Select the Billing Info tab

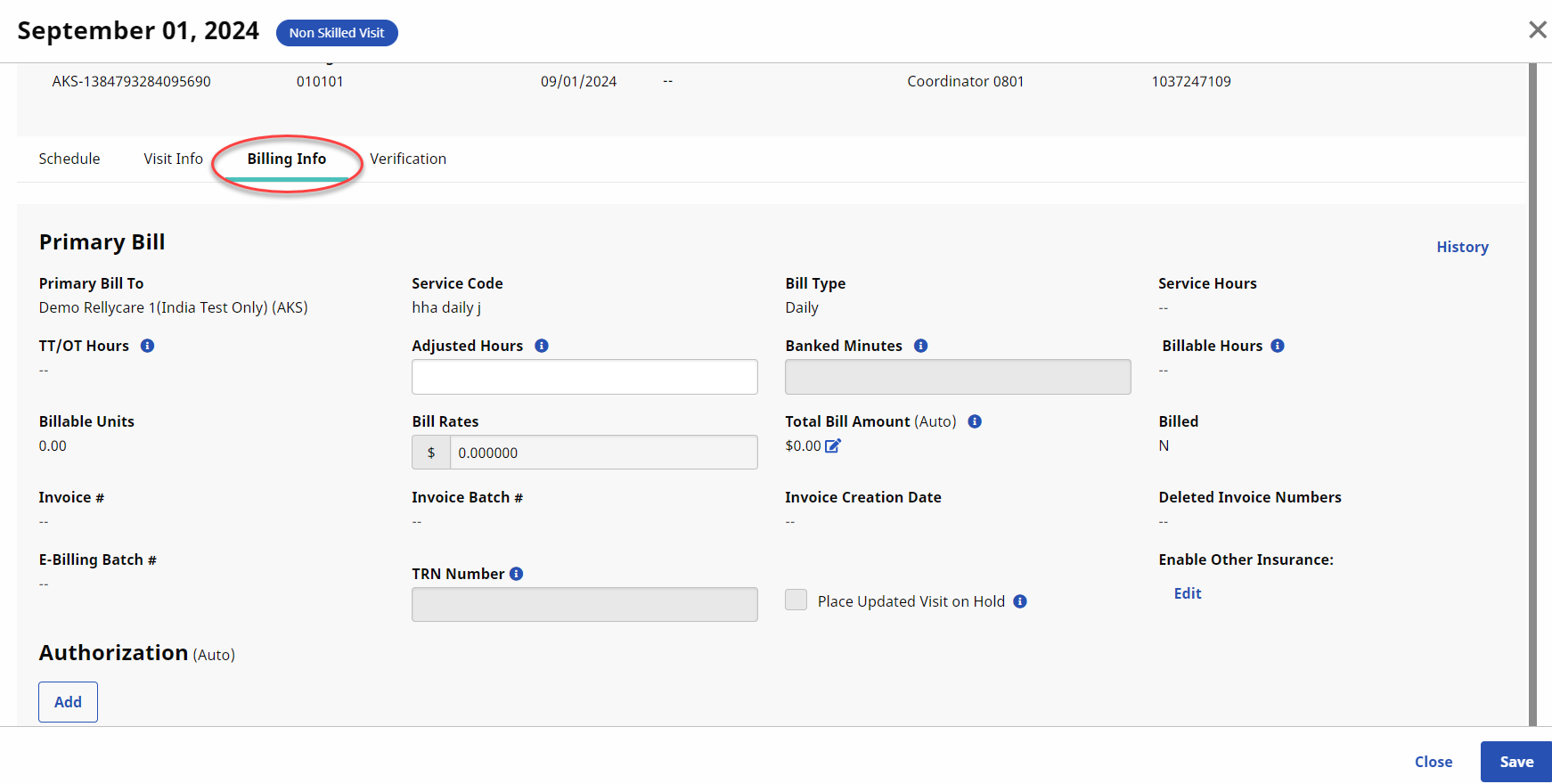(x=287, y=159)
